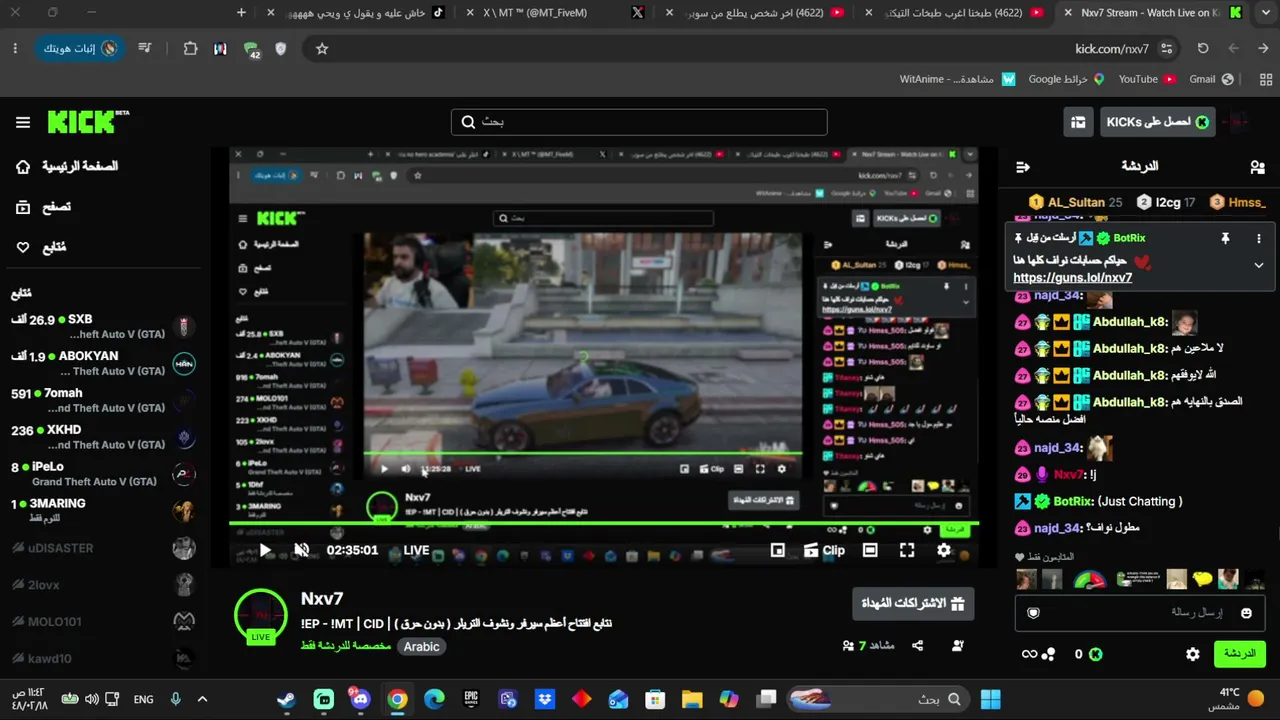
Task: Open 3MARING channel in the following list
Action: pyautogui.click(x=102, y=510)
